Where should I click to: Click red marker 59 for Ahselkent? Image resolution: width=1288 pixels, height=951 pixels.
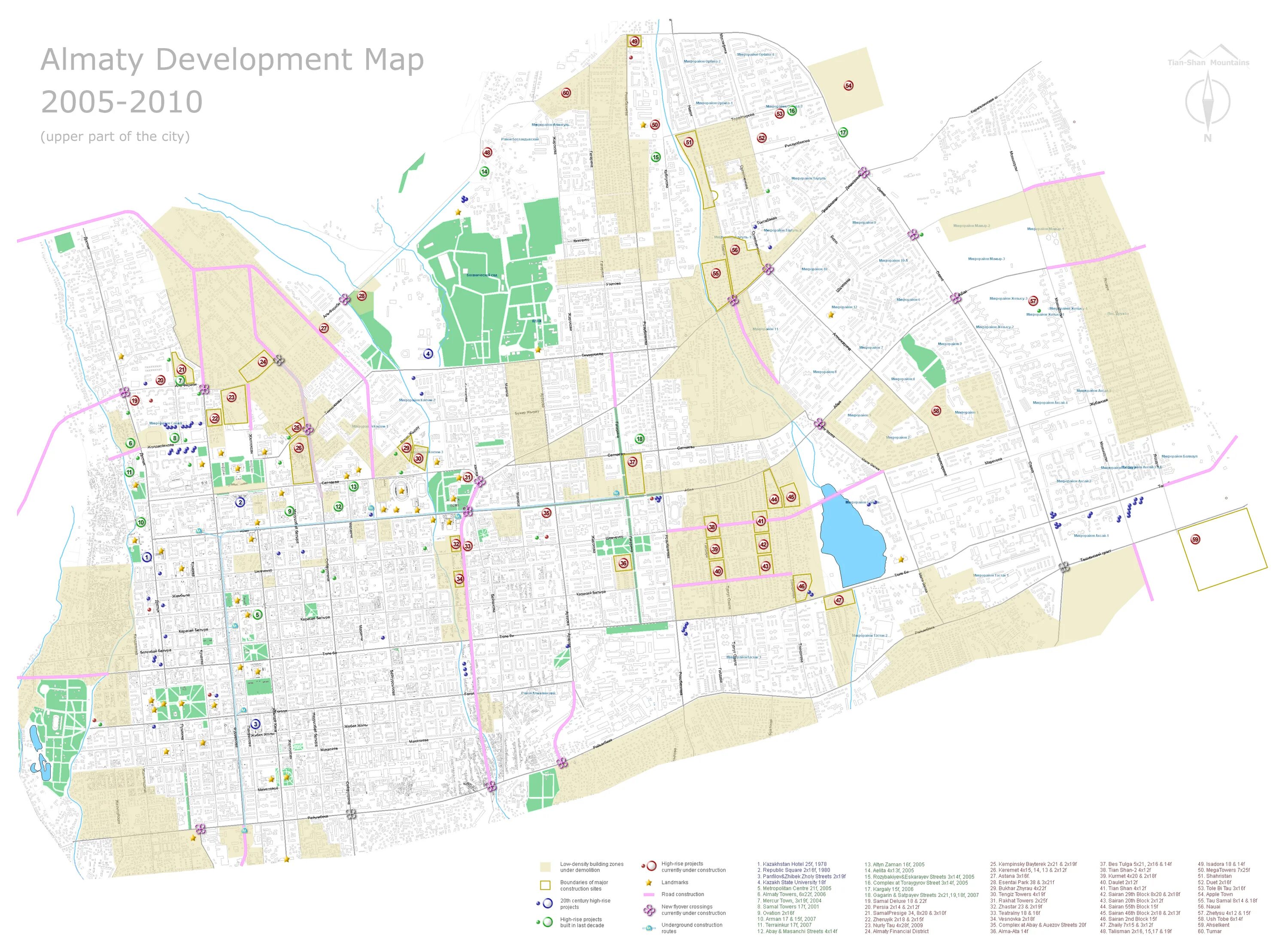[1195, 540]
